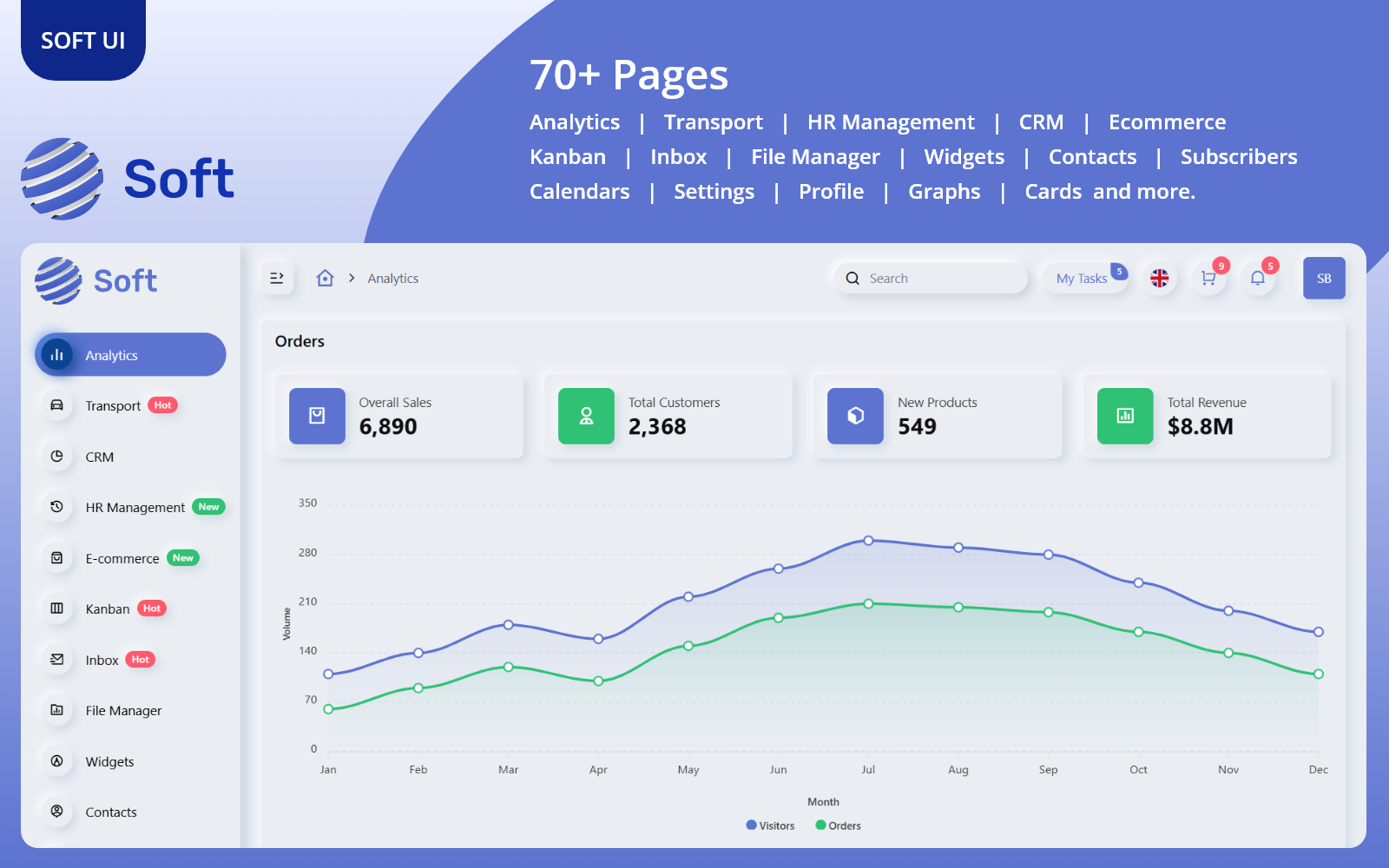Open the SB user profile avatar
The image size is (1389, 868).
[1323, 279]
